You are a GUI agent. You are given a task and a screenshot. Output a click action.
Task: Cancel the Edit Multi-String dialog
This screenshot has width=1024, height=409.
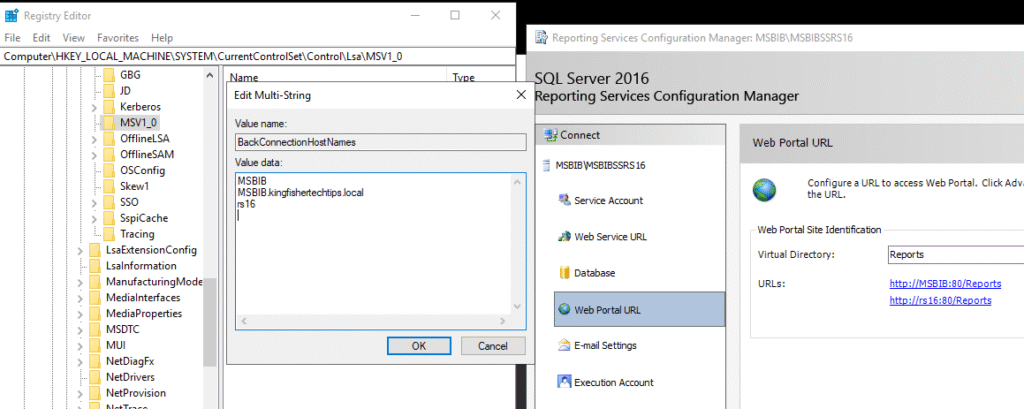click(492, 345)
